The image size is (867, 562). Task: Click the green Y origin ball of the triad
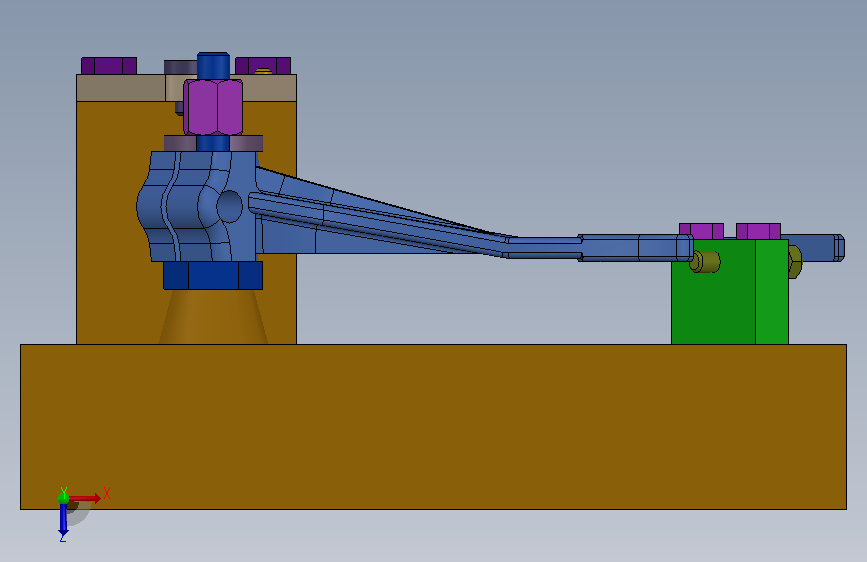tap(63, 498)
